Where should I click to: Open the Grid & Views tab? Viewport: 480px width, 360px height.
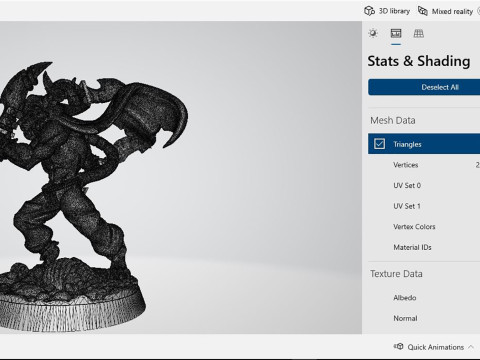pyautogui.click(x=418, y=33)
